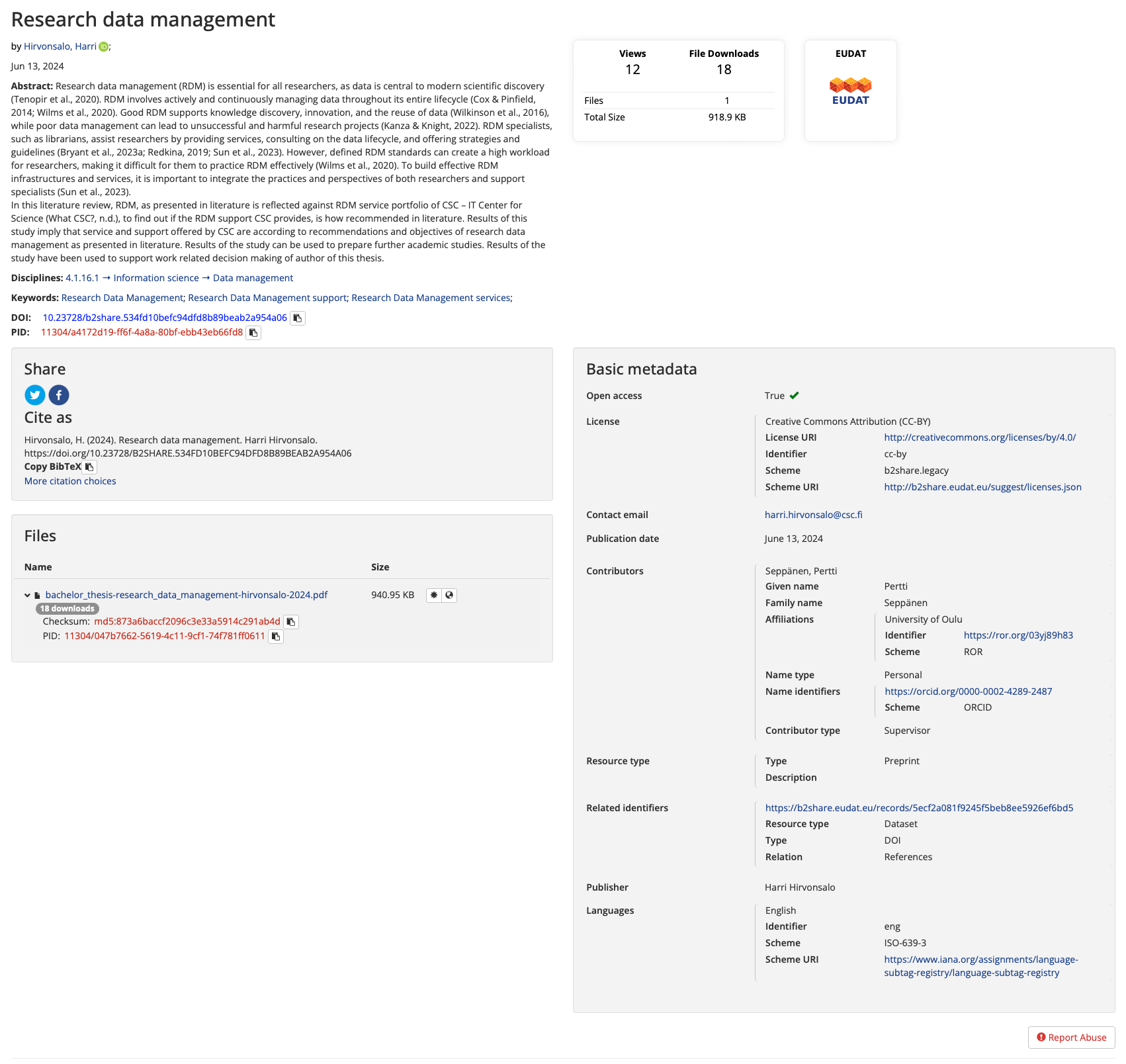Image resolution: width=1126 pixels, height=1064 pixels.
Task: Open the Creative Commons license URI link
Action: 978,437
